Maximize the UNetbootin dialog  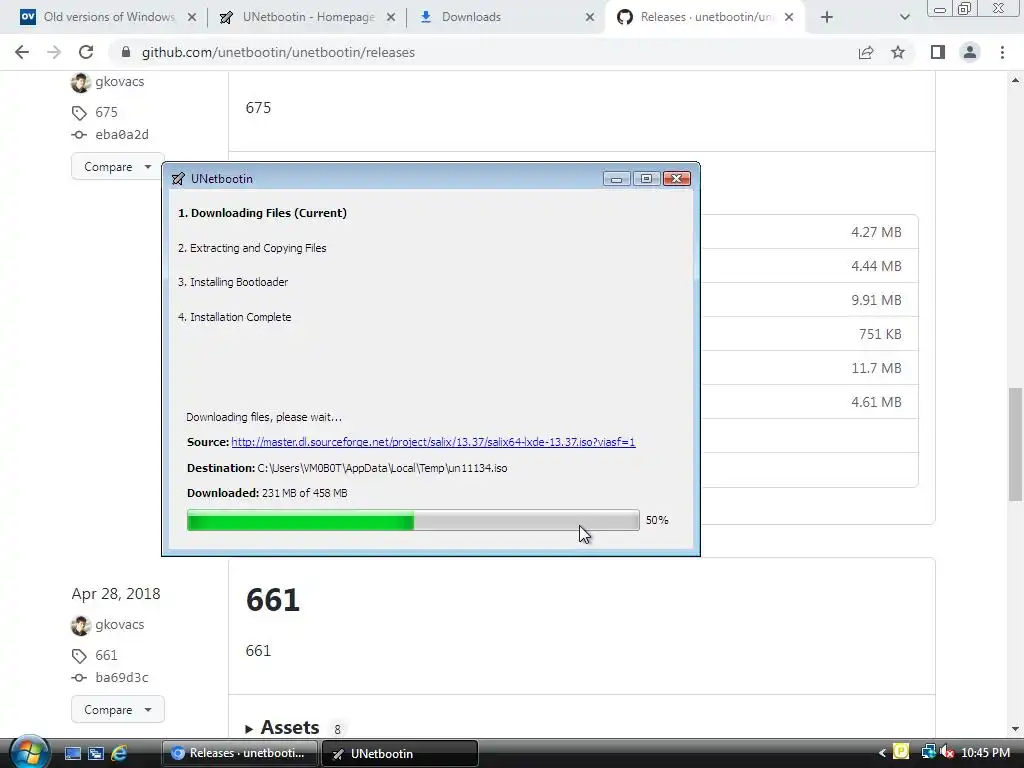pos(647,179)
